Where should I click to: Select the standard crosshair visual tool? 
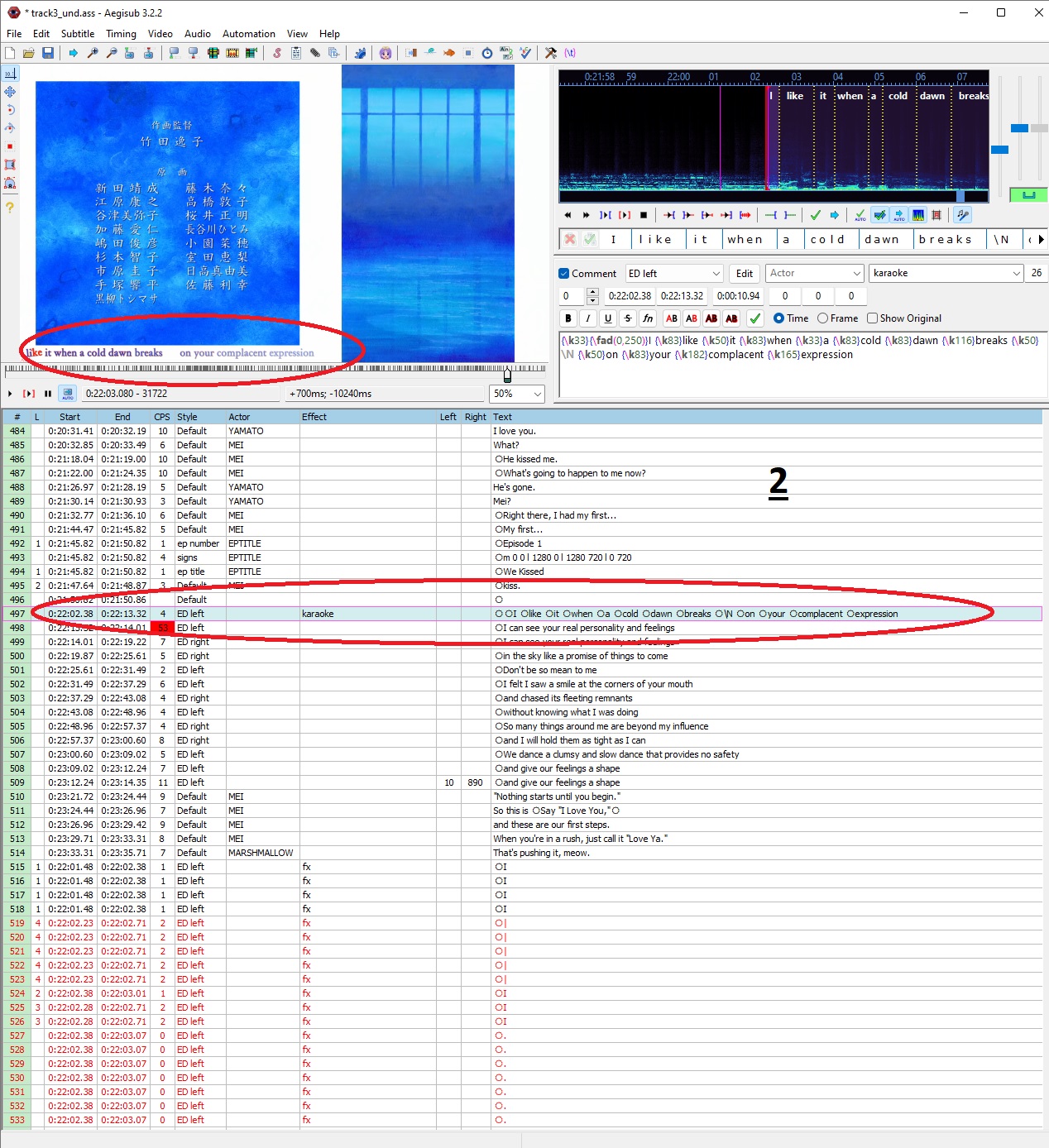[x=10, y=74]
